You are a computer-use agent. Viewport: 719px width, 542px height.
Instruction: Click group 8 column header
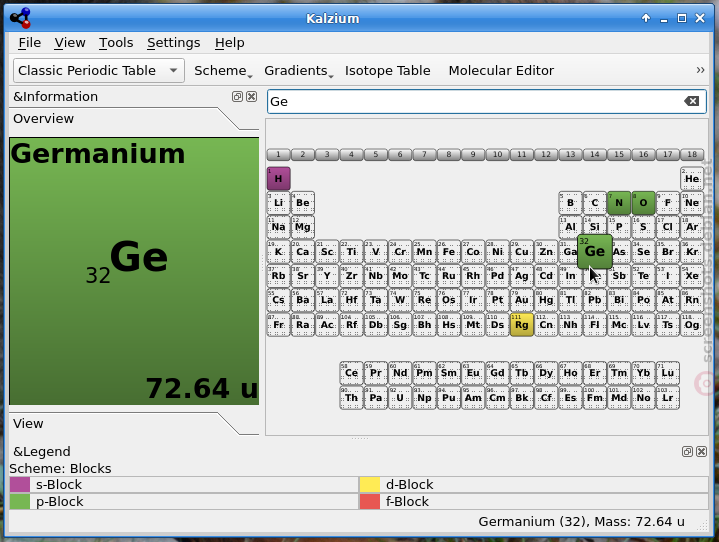pos(448,155)
